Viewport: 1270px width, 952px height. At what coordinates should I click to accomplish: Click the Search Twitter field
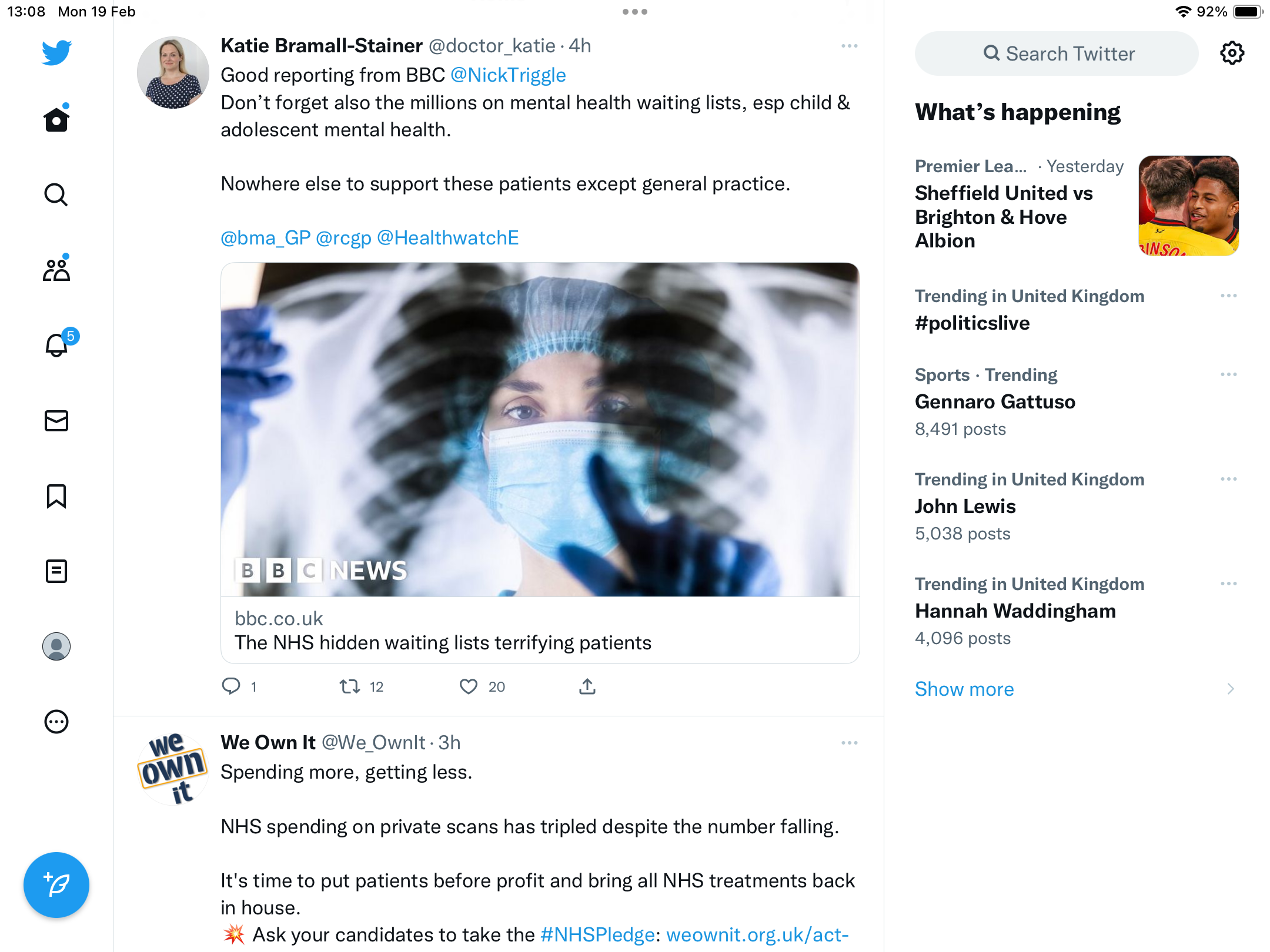1057,53
